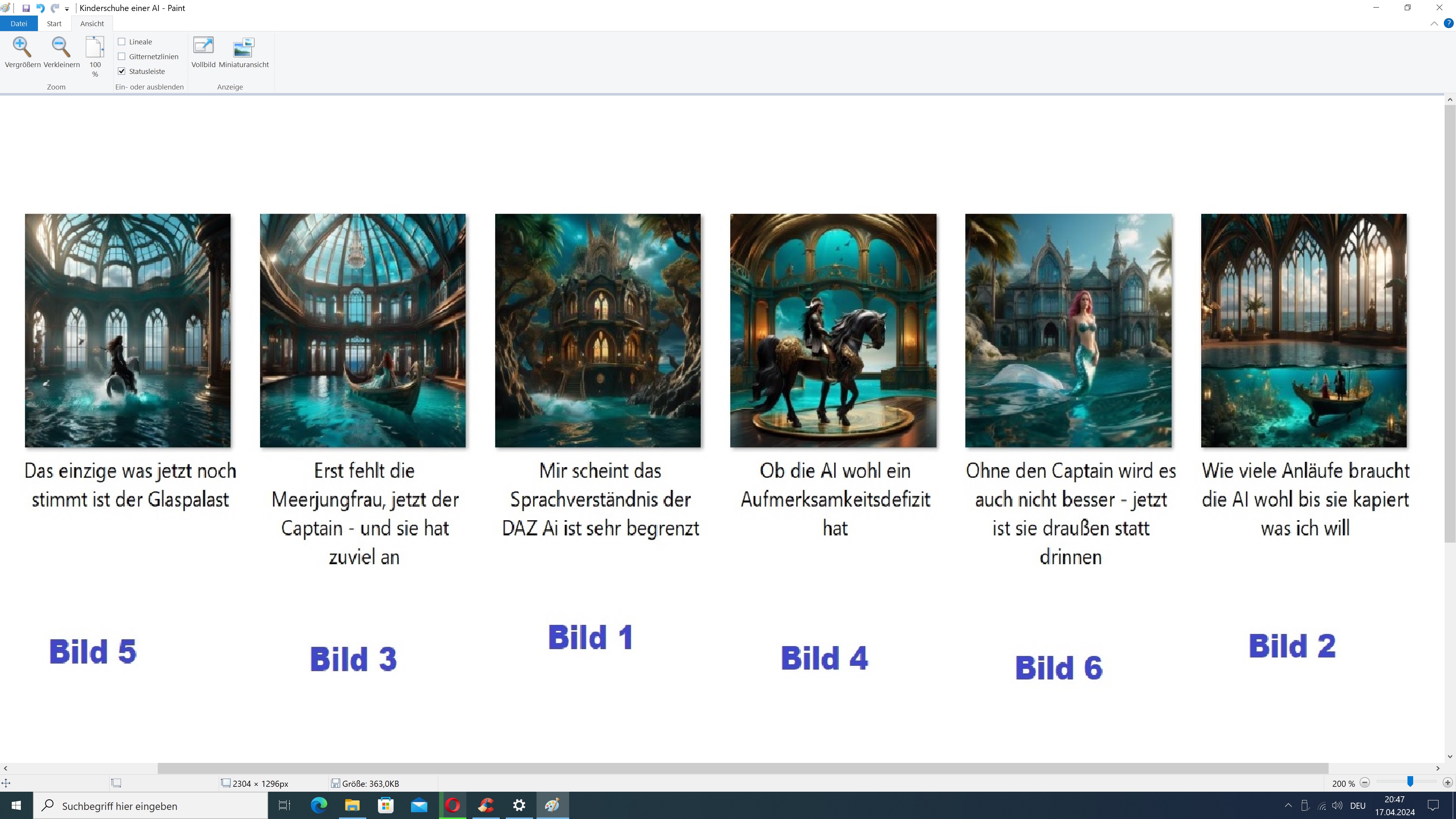Click the save icon in quick access toolbar

click(x=26, y=8)
